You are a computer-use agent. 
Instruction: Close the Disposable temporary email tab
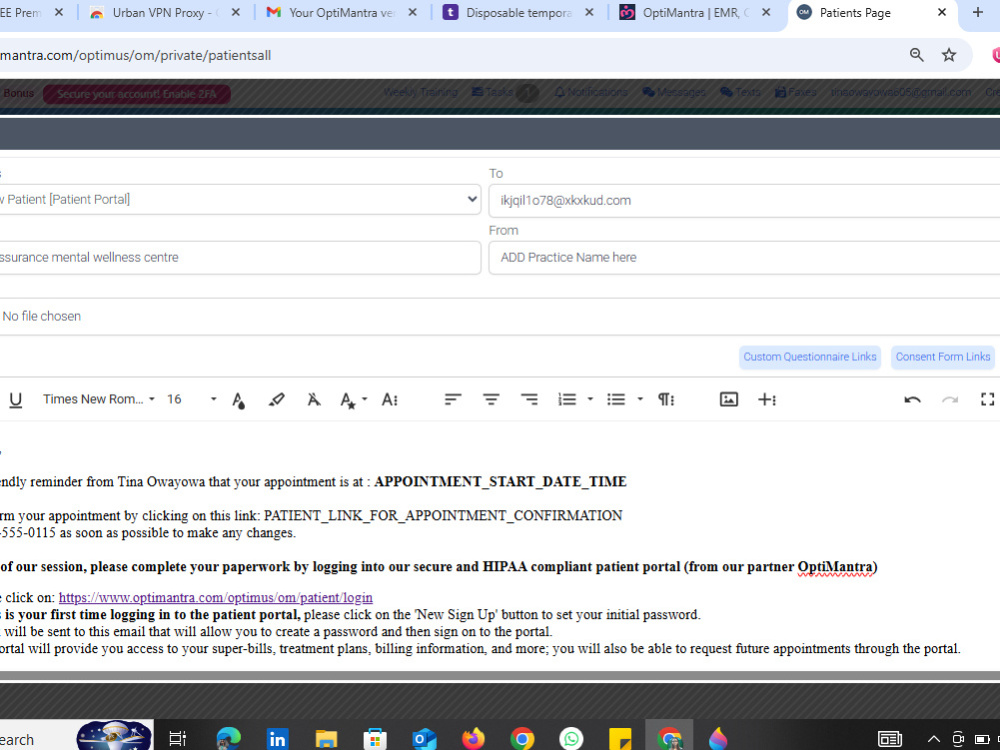click(x=589, y=13)
